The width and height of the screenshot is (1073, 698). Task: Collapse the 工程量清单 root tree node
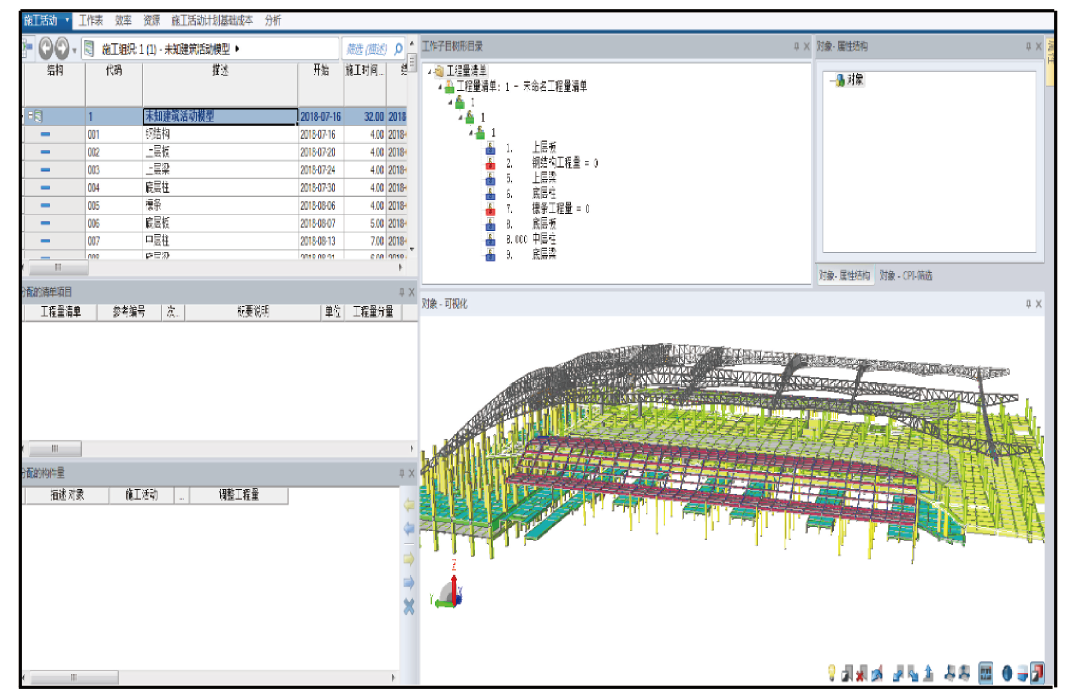coord(430,71)
